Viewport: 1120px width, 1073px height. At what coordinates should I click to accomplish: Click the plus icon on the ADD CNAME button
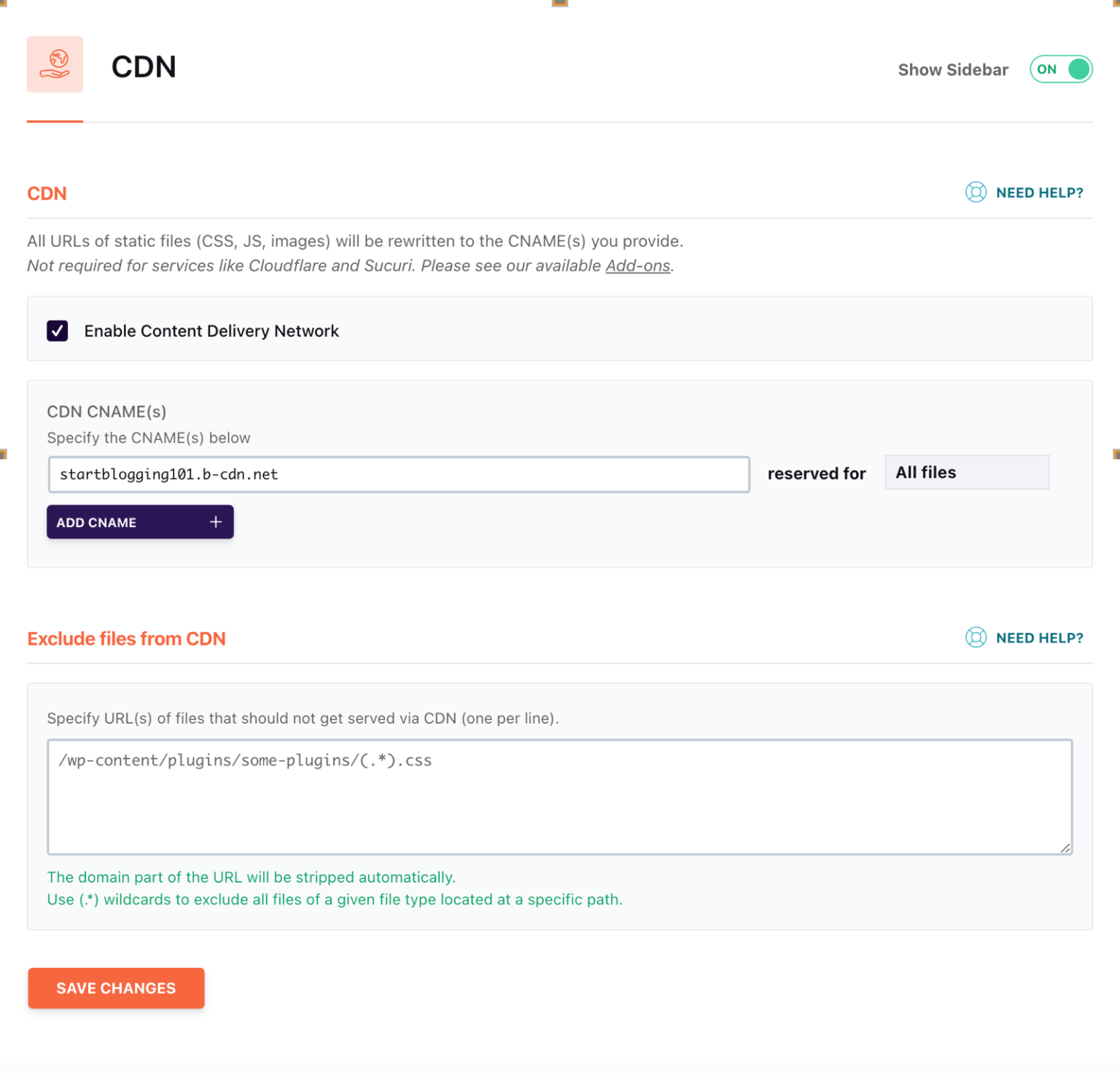pyautogui.click(x=216, y=522)
